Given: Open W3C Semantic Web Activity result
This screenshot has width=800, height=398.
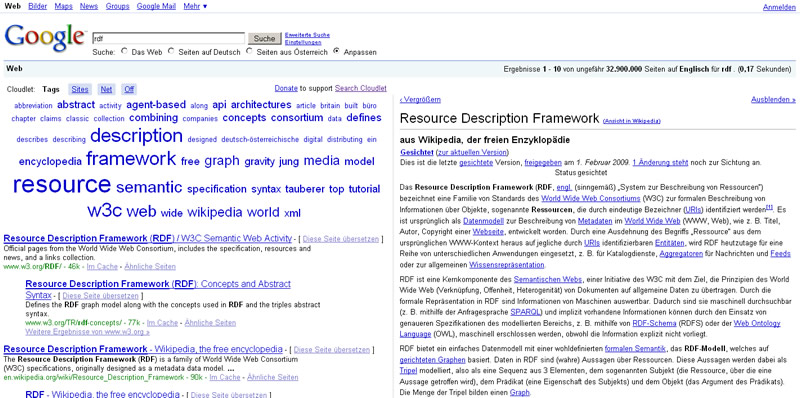Looking at the screenshot, I should [147, 238].
